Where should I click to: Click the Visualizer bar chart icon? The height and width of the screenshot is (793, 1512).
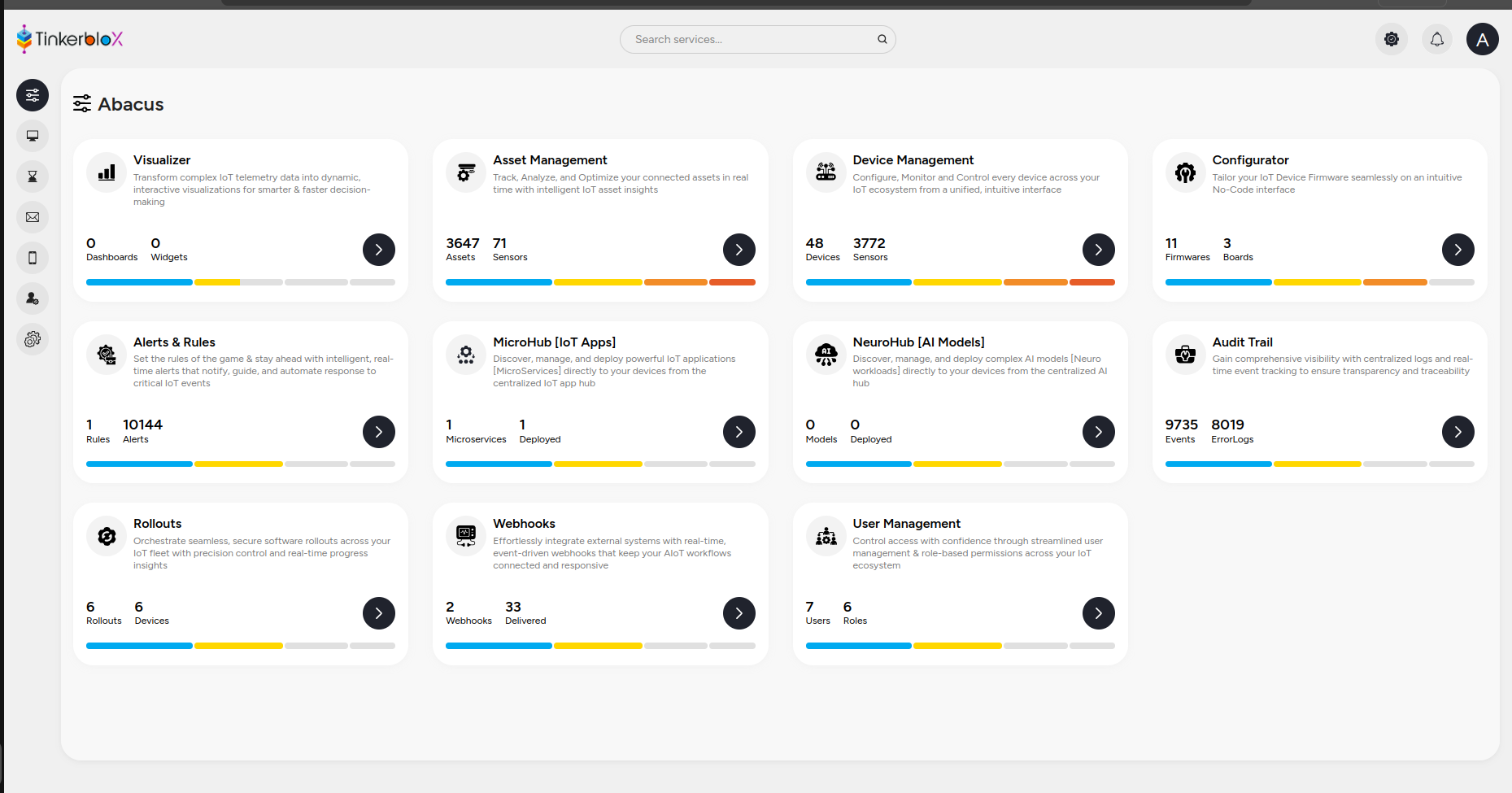click(107, 172)
